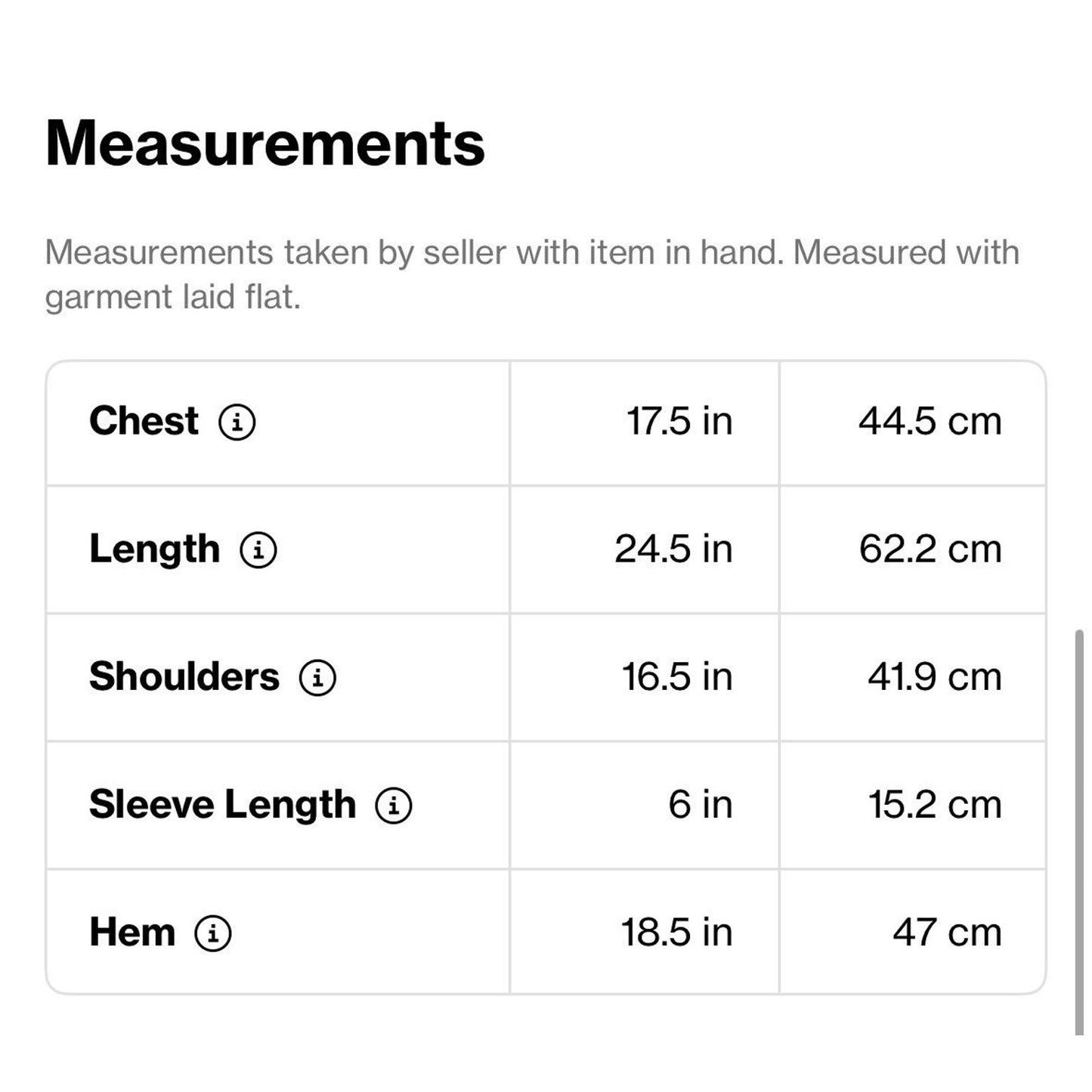This screenshot has width=1092, height=1092.
Task: Click the Hem info icon
Action: tap(213, 933)
